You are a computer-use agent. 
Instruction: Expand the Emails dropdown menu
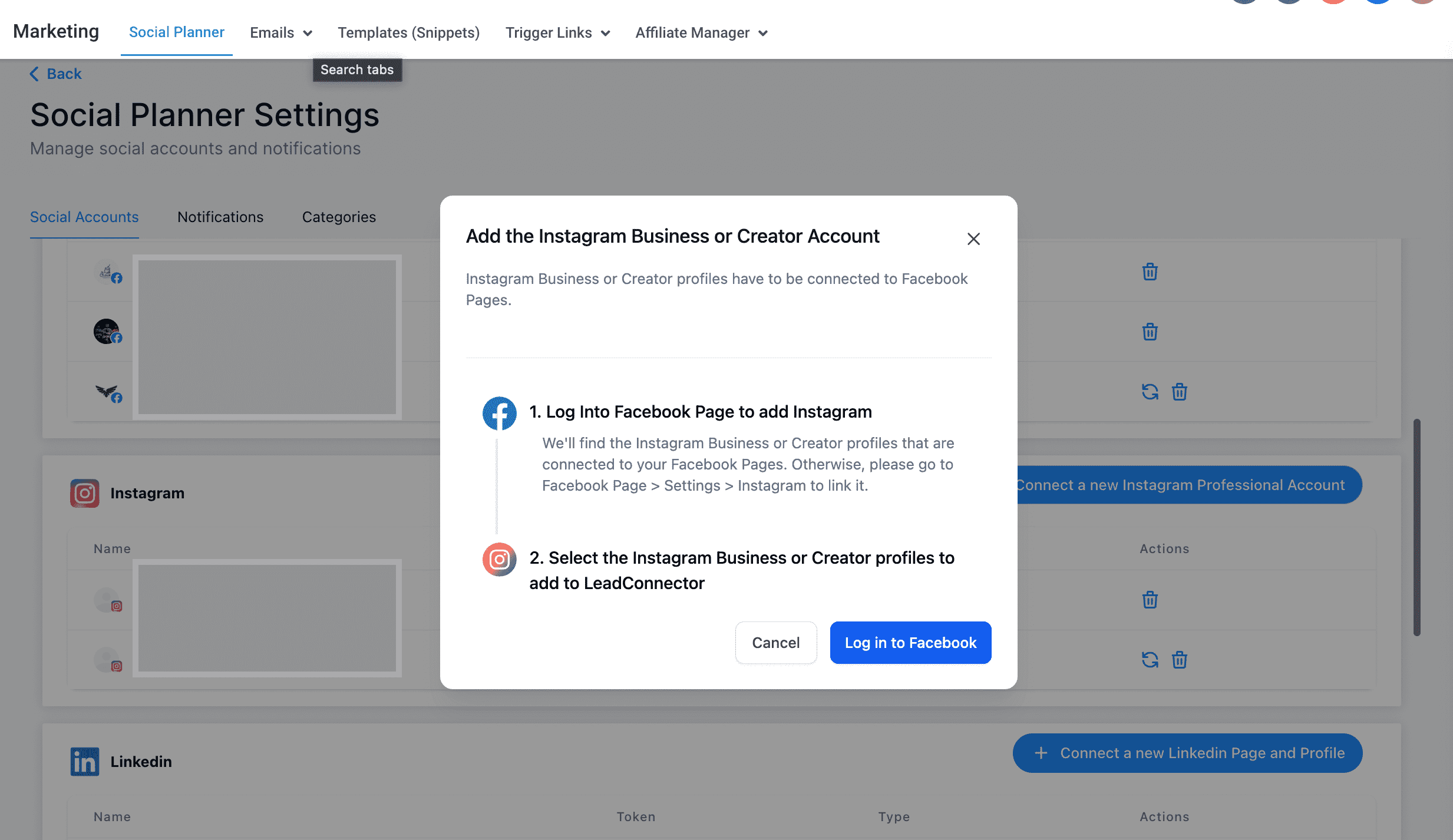point(281,33)
